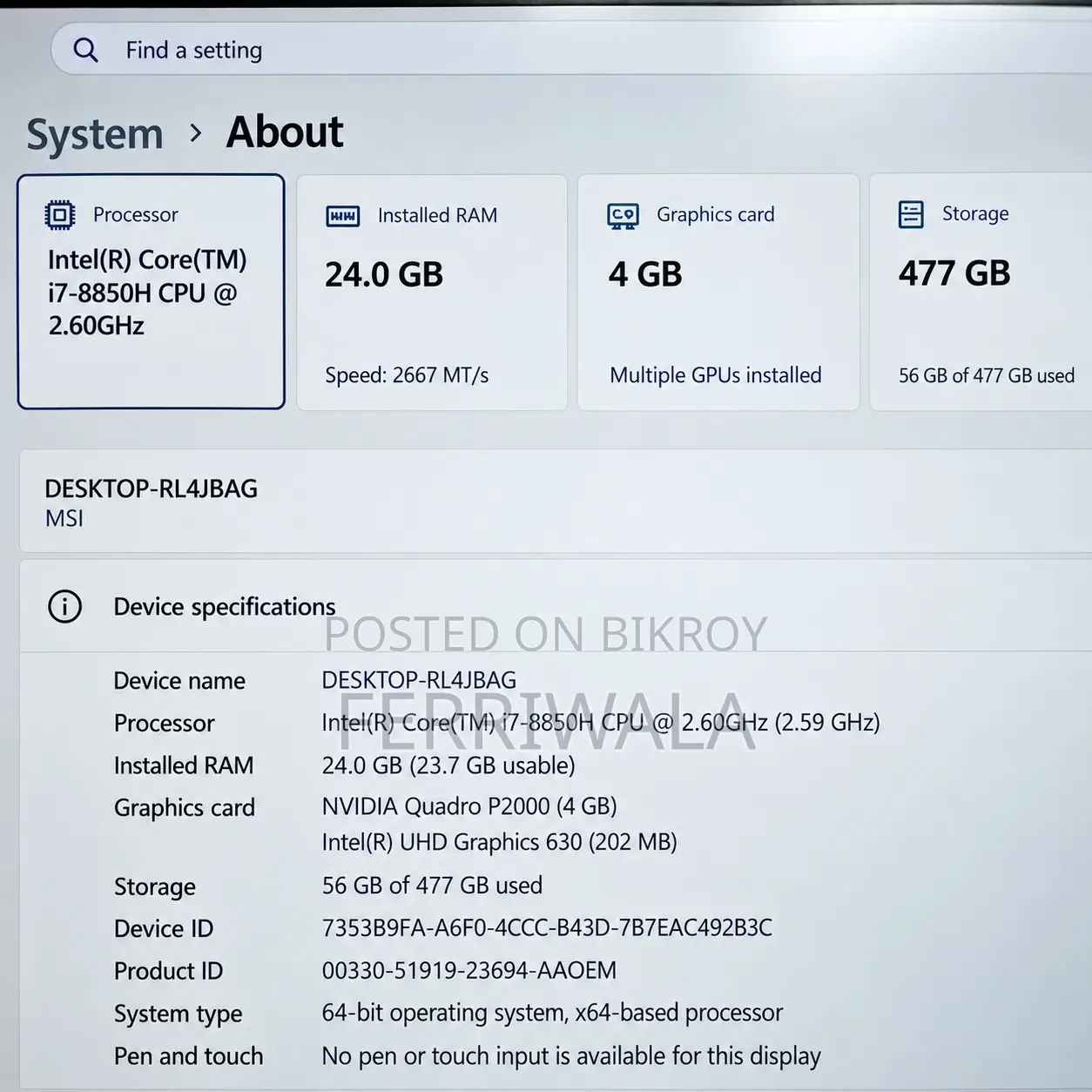Click the Installed RAM row label

point(184,765)
